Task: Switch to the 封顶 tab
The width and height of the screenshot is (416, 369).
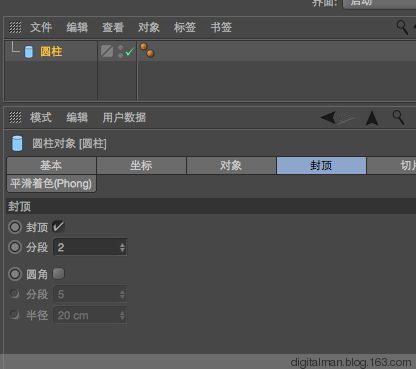Action: point(321,165)
